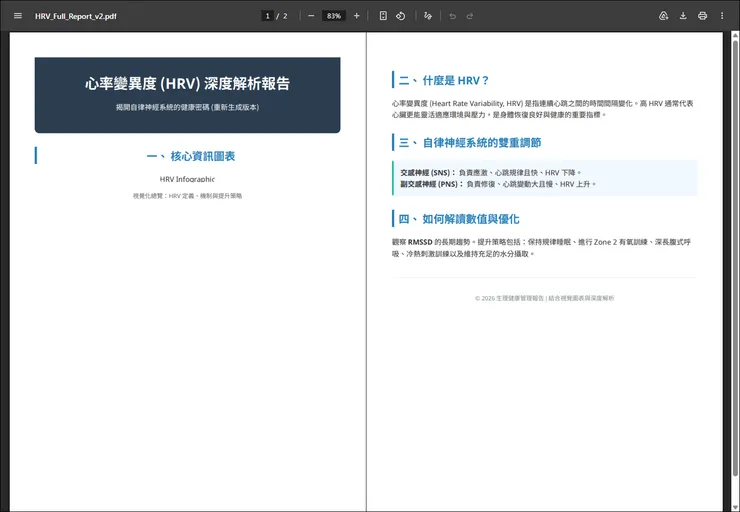740x512 pixels.
Task: Click the scrollbar down arrow
Action: point(735,507)
